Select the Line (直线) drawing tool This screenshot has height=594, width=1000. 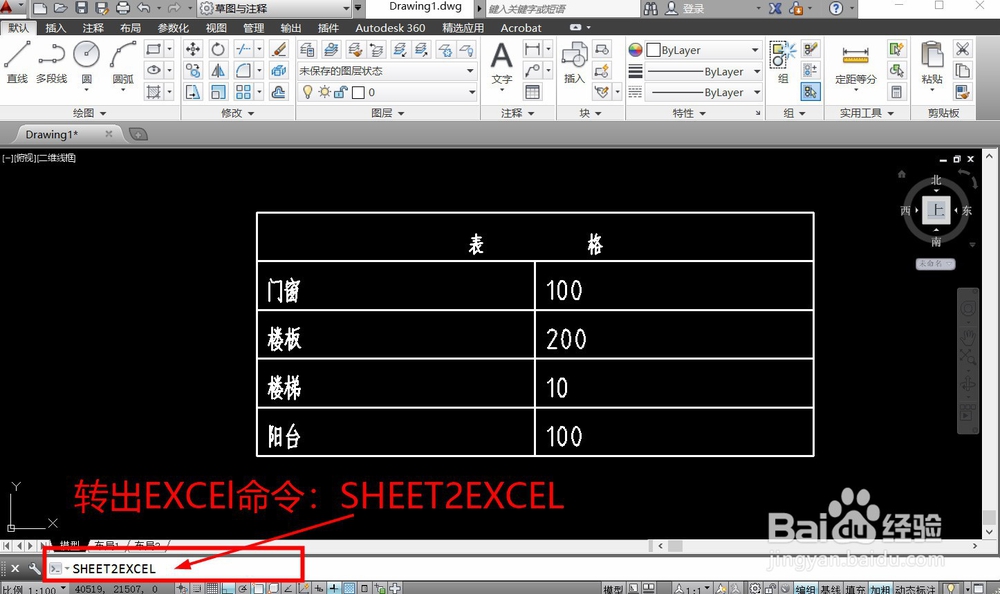(17, 62)
